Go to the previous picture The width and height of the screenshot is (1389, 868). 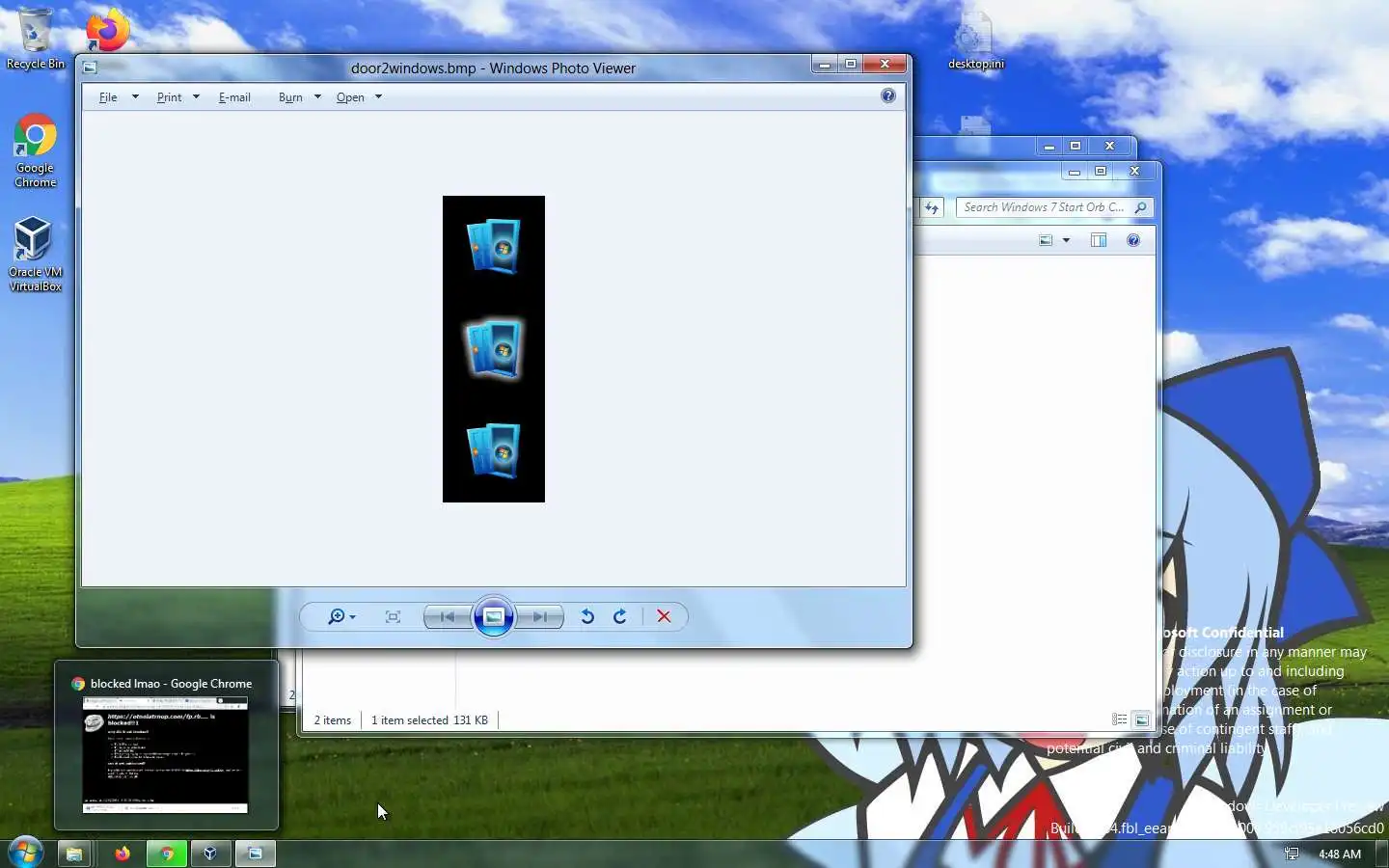click(448, 617)
